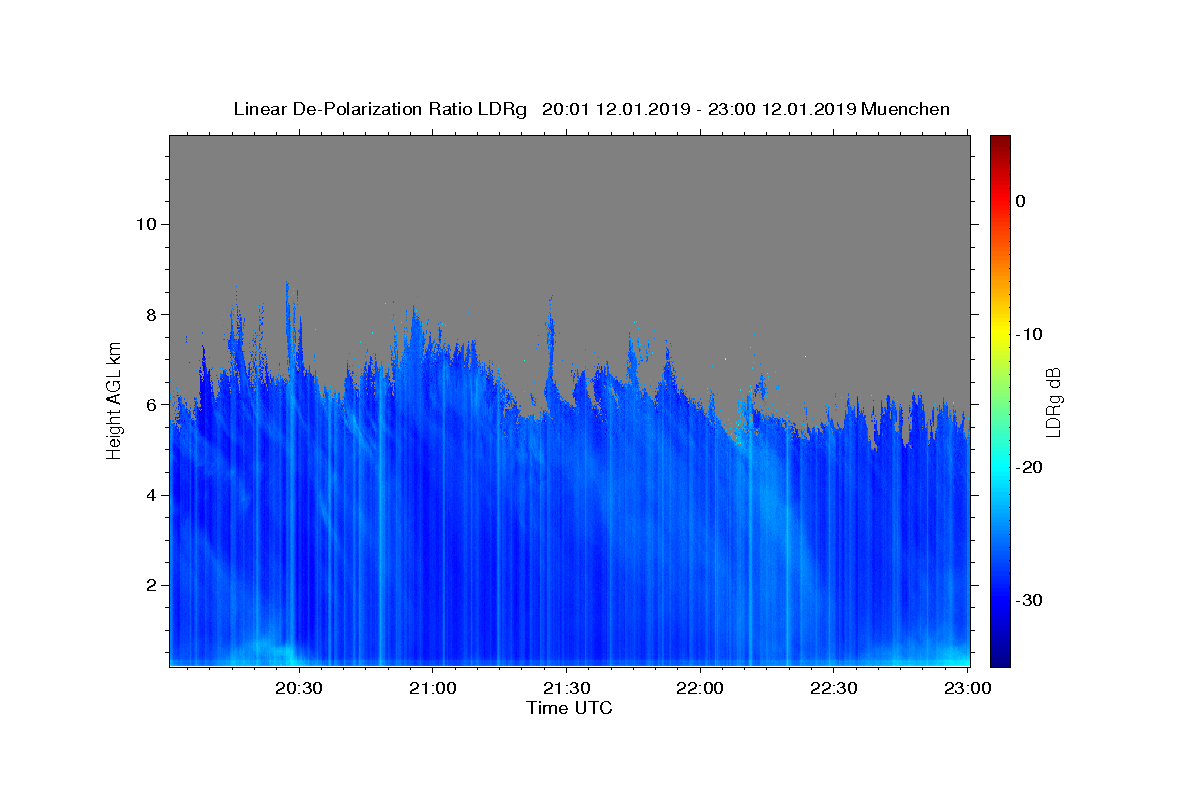Click the "LDRg dB" colorbar label

(x=1053, y=402)
